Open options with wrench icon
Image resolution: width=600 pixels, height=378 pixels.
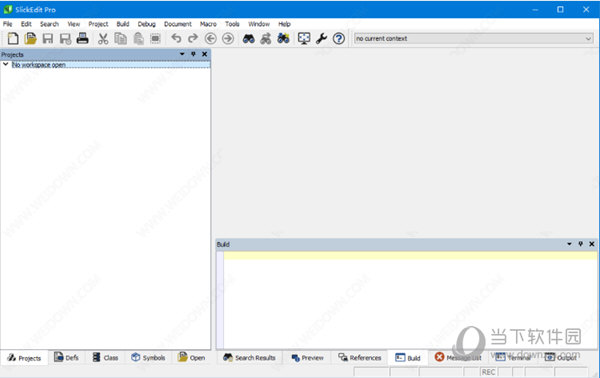pos(321,39)
